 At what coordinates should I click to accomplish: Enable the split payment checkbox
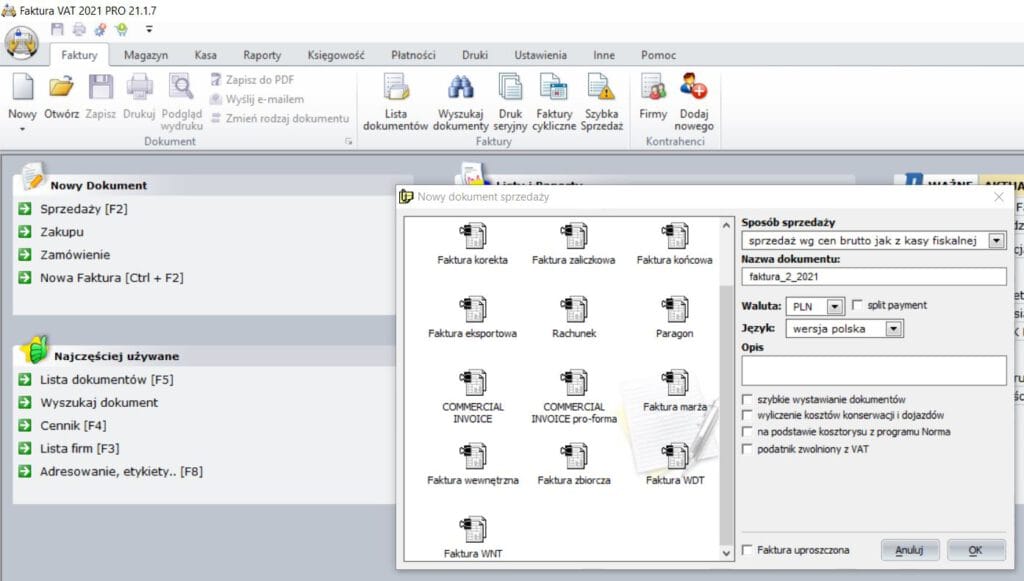coord(857,305)
